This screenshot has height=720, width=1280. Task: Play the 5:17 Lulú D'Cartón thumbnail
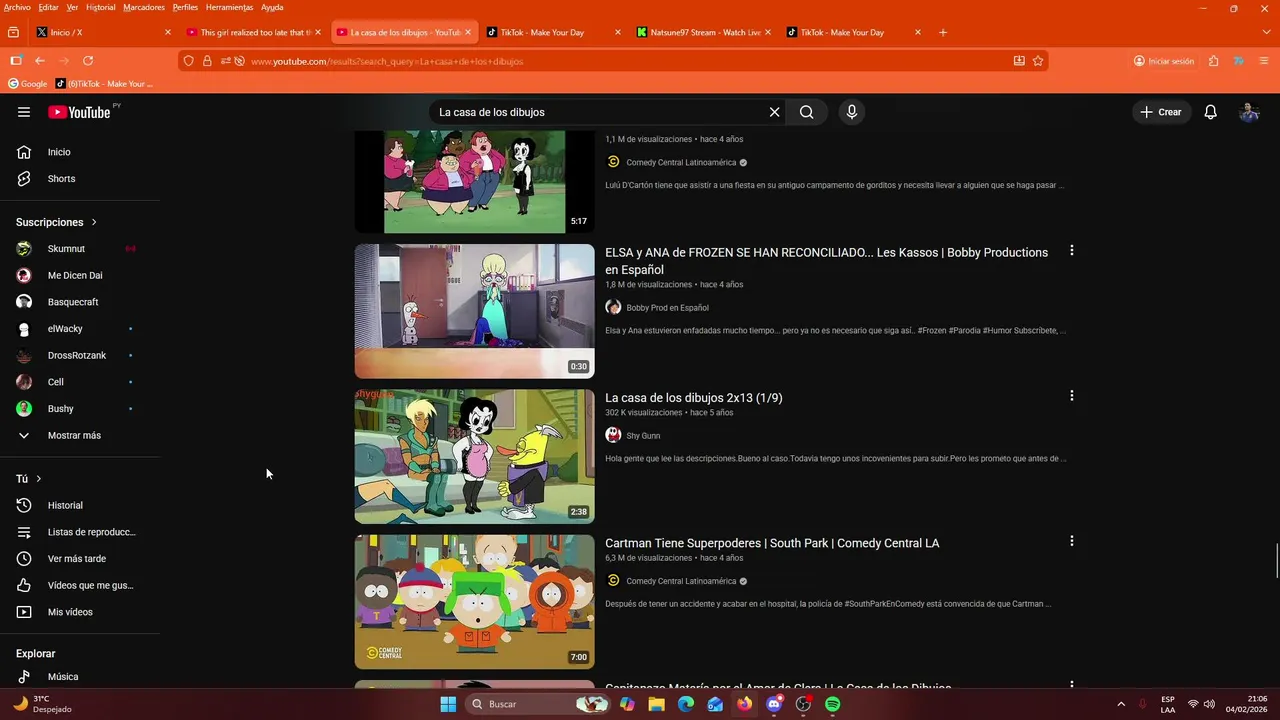[474, 181]
